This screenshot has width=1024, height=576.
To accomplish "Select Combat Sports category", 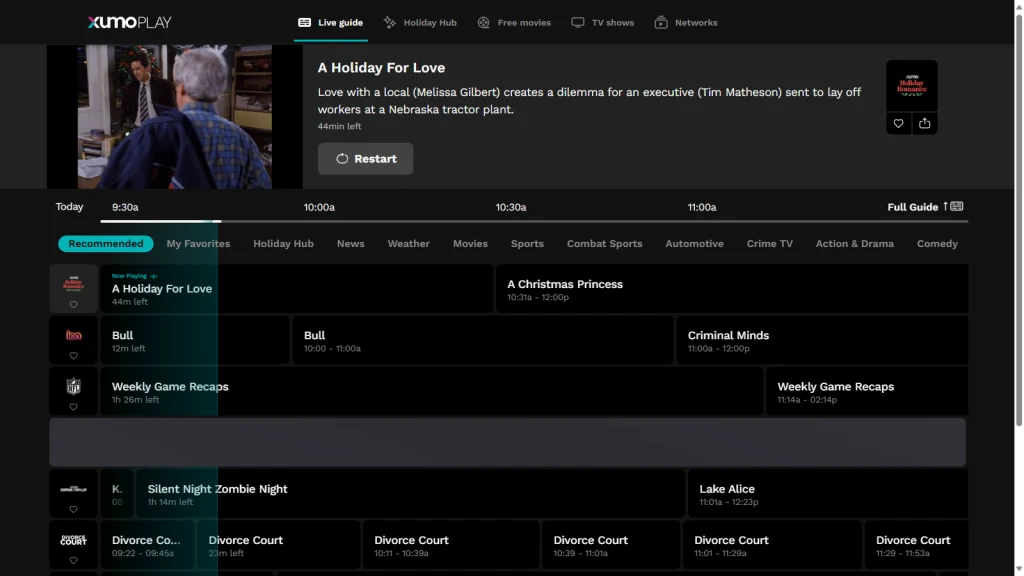I will click(x=605, y=244).
